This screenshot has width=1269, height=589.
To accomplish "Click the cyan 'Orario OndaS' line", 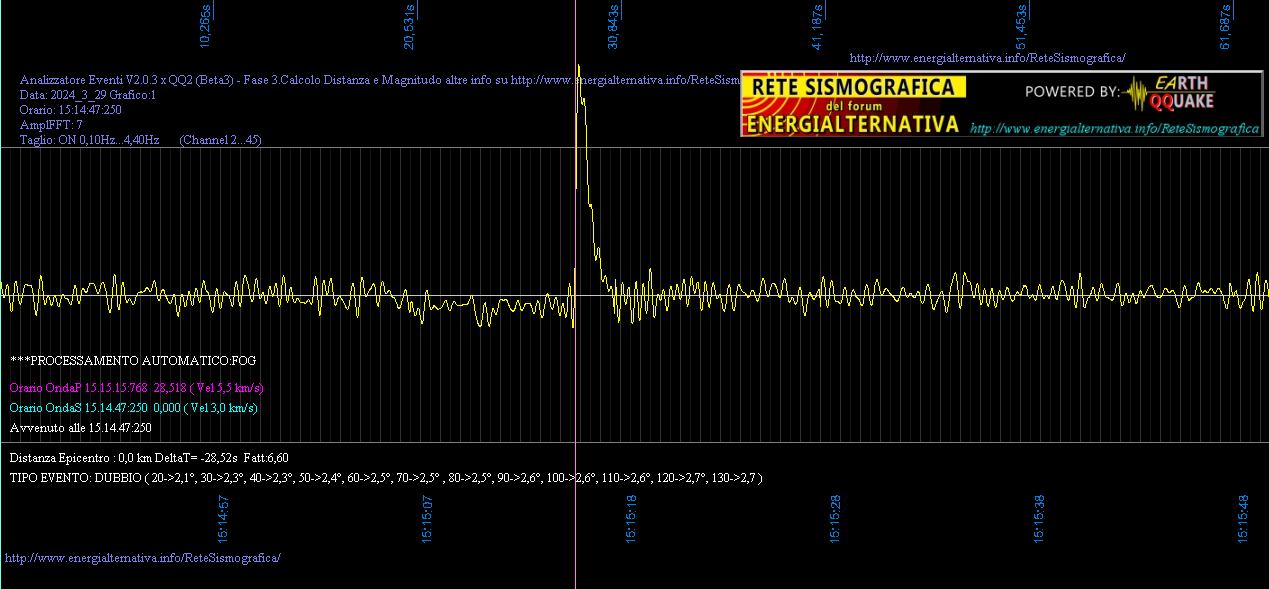I will click(133, 407).
